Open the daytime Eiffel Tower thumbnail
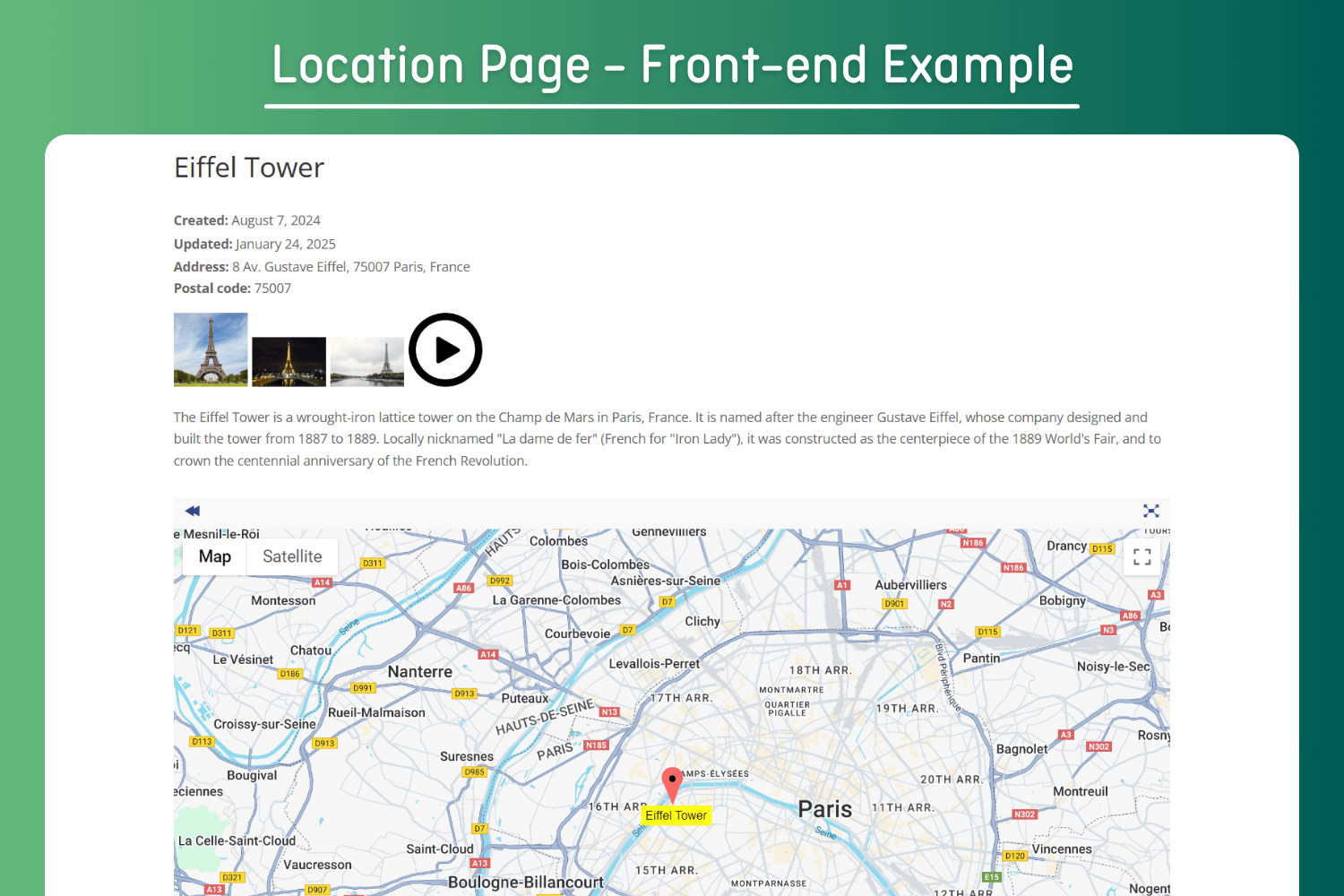The width and height of the screenshot is (1344, 896). click(211, 349)
